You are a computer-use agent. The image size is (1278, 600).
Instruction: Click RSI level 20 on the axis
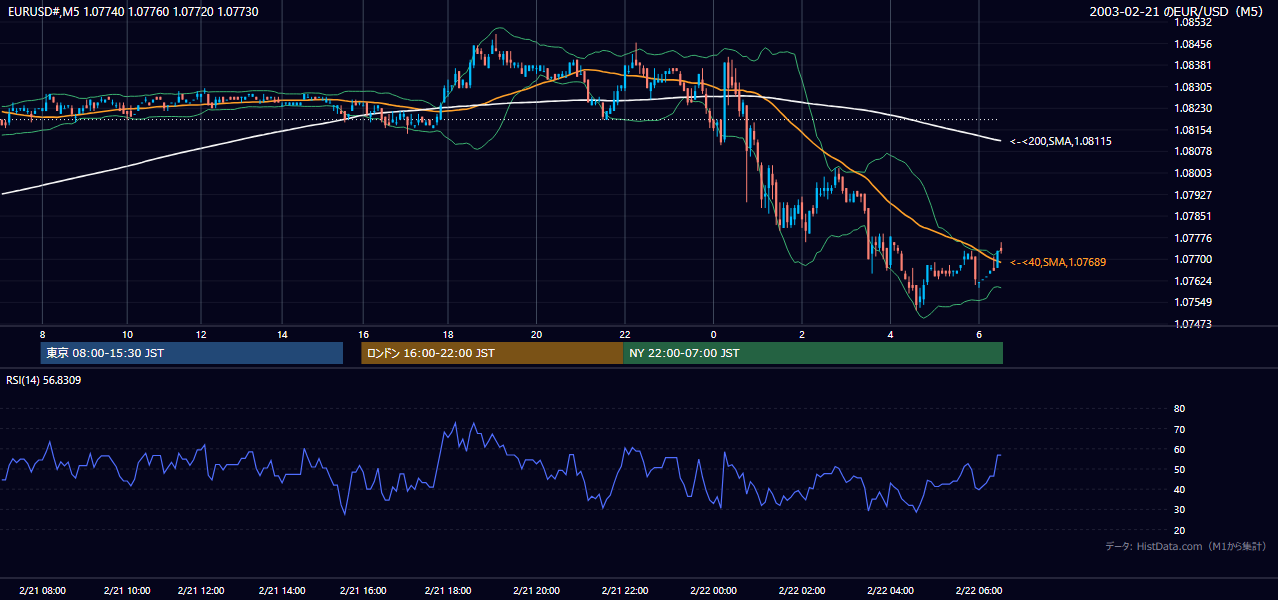(x=1179, y=530)
